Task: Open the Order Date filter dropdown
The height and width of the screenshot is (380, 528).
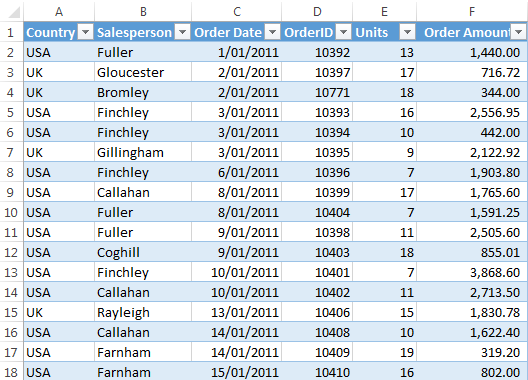Action: (x=272, y=32)
